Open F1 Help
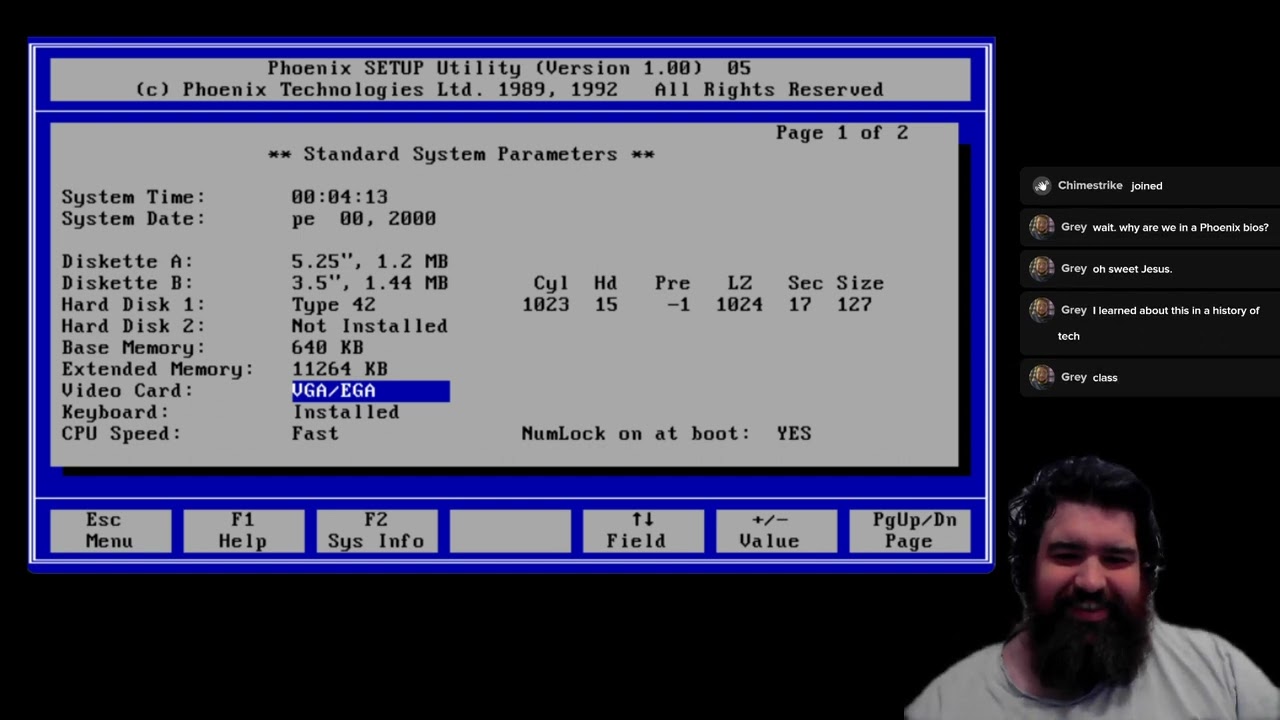This screenshot has width=1280, height=720. point(243,531)
